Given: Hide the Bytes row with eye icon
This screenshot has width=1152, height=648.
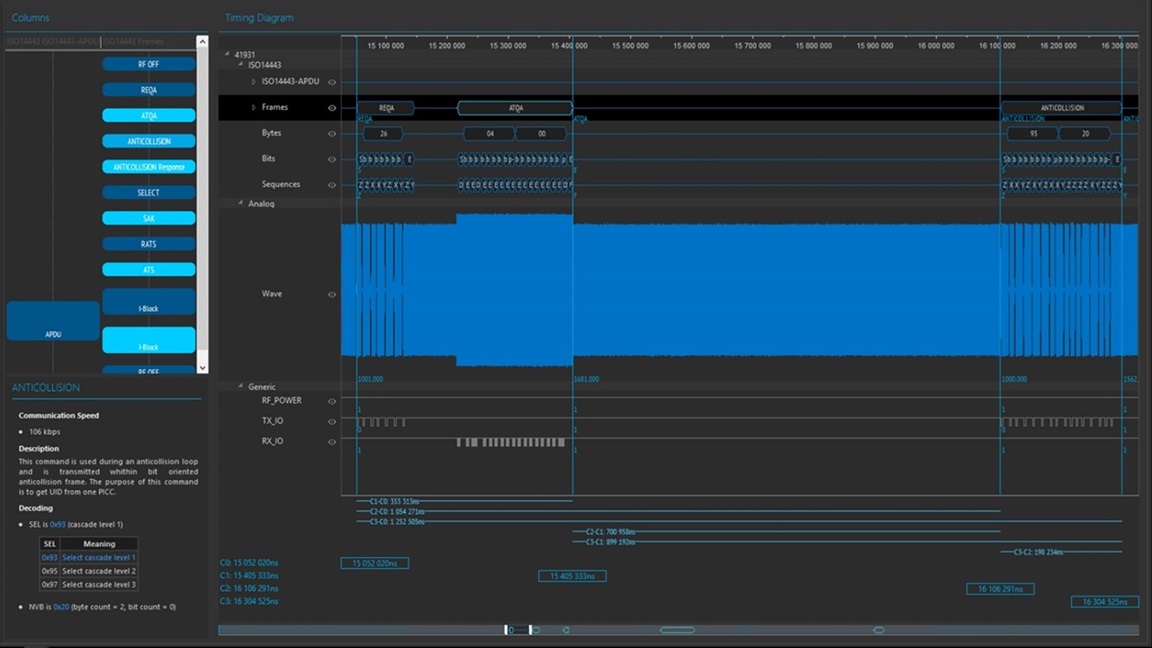Looking at the screenshot, I should pyautogui.click(x=332, y=134).
